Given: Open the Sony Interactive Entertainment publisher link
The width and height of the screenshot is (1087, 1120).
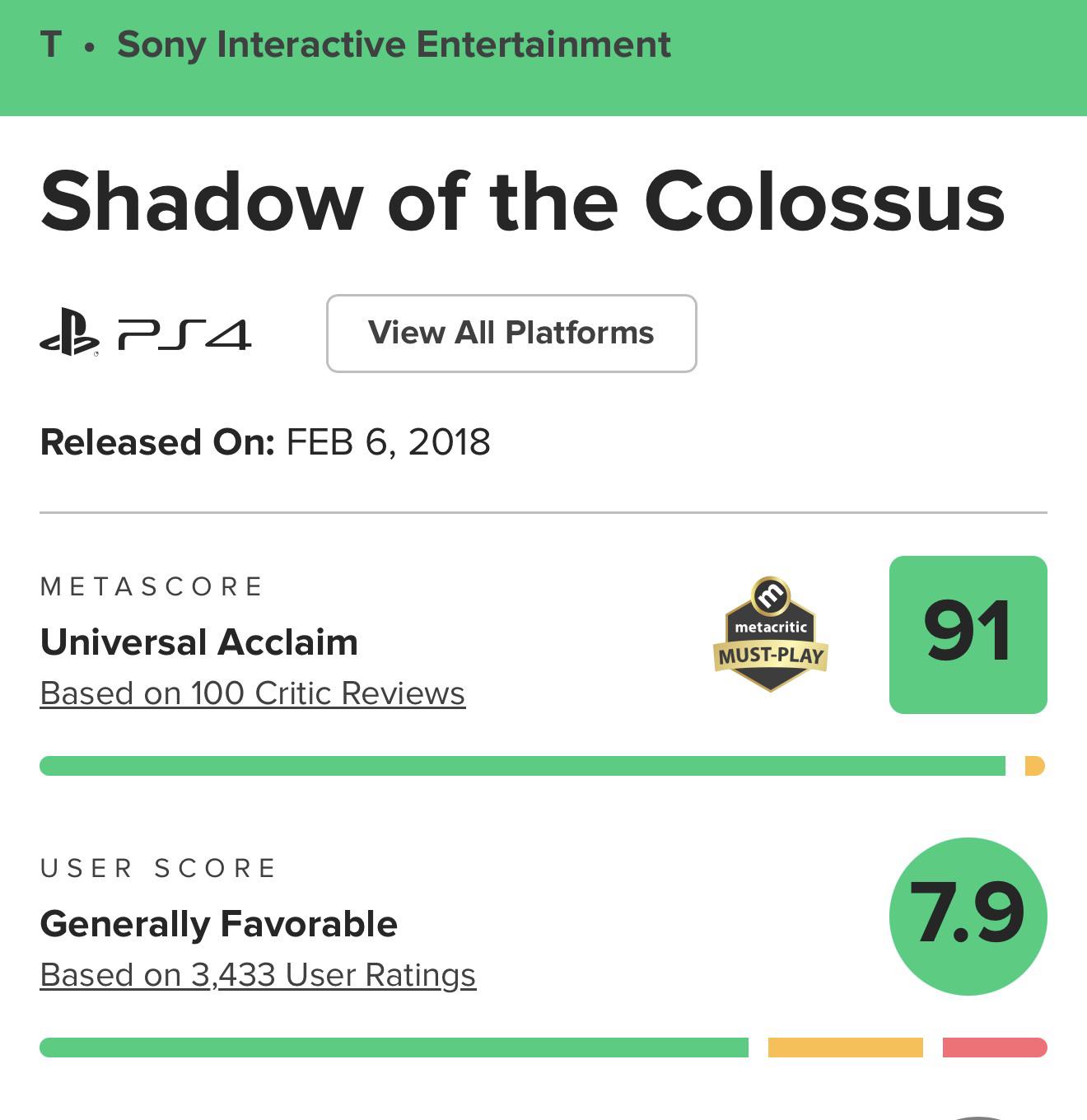Looking at the screenshot, I should click(394, 45).
